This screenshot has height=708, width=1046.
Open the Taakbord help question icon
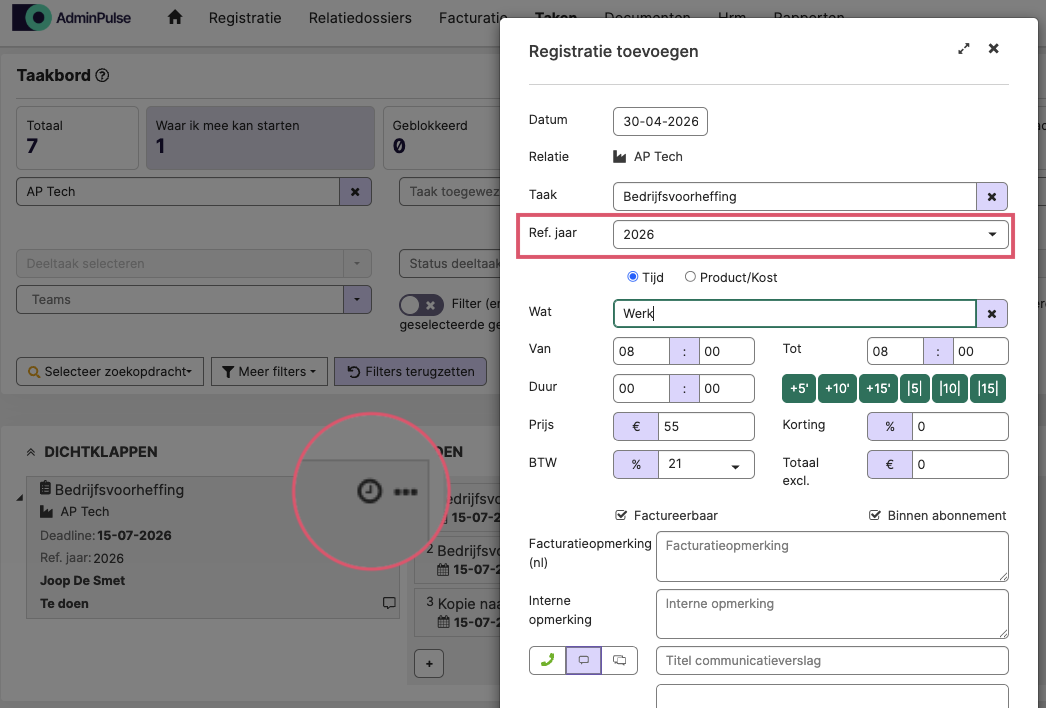pos(102,75)
